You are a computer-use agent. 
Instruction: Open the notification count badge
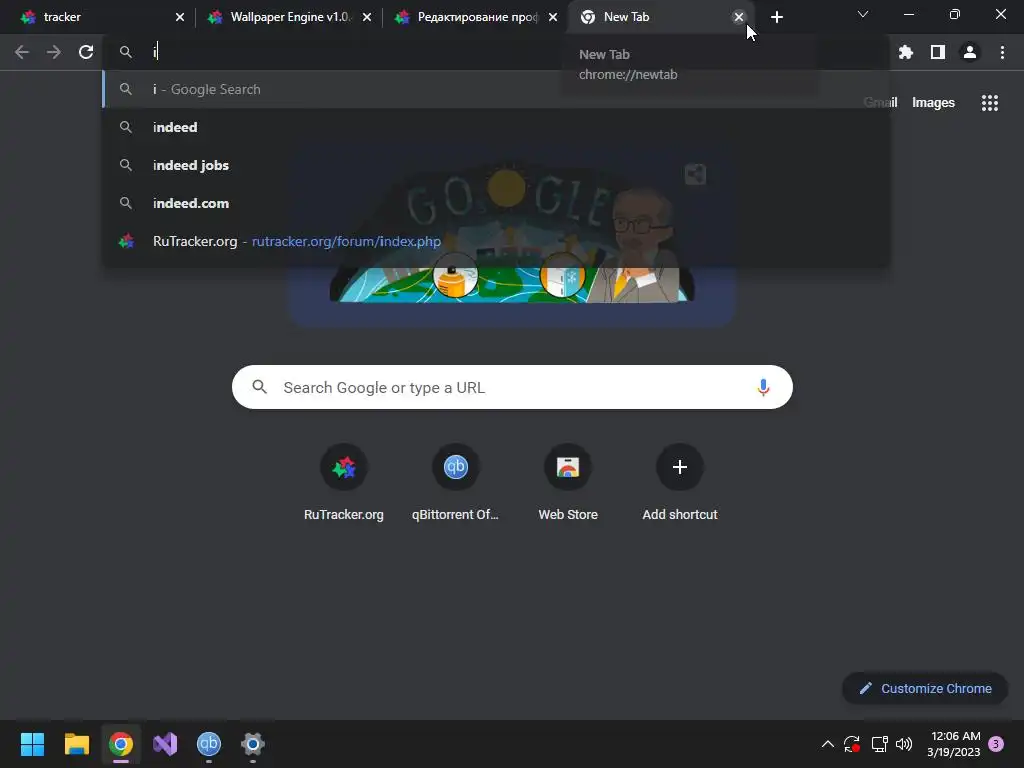point(996,744)
